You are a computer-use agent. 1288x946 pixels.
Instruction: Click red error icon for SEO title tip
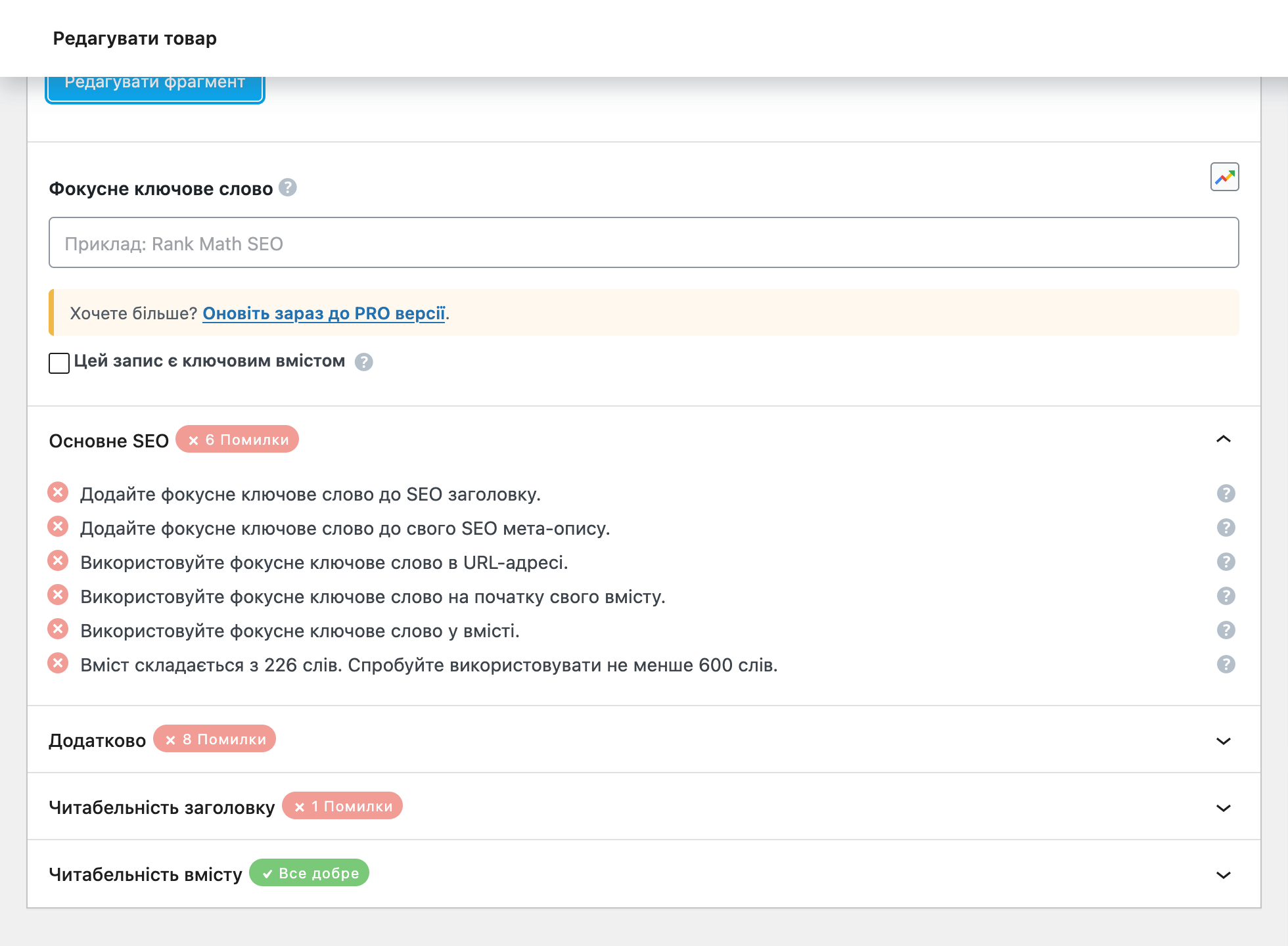pos(58,492)
